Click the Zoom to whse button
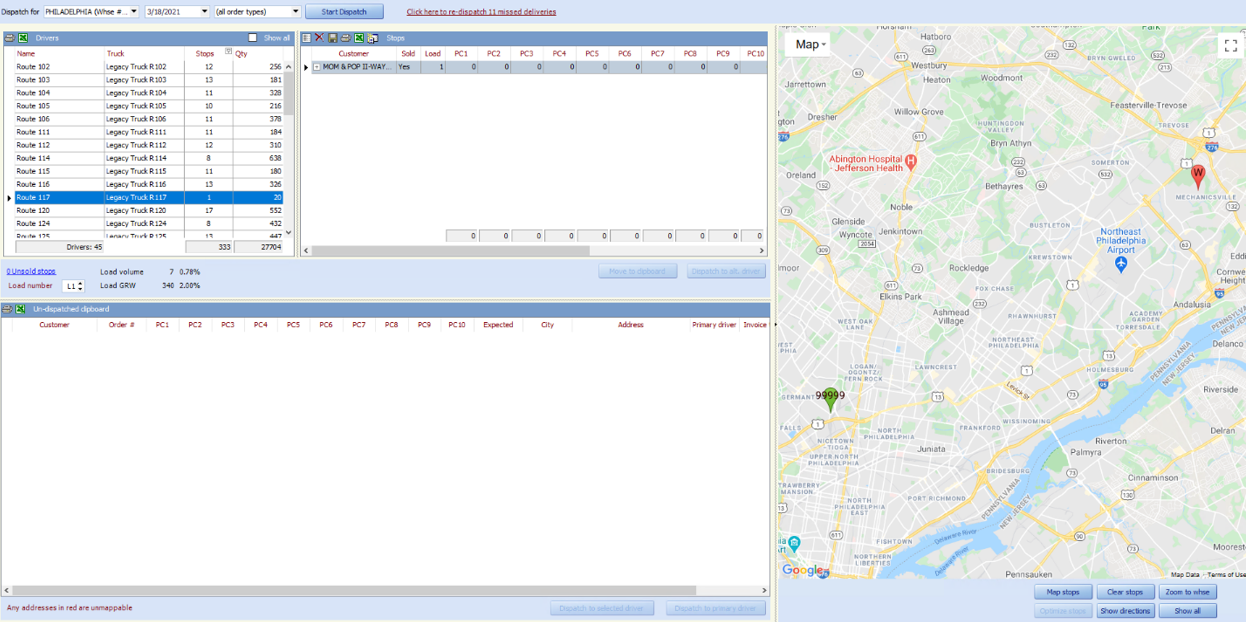Image resolution: width=1246 pixels, height=622 pixels. 1188,592
